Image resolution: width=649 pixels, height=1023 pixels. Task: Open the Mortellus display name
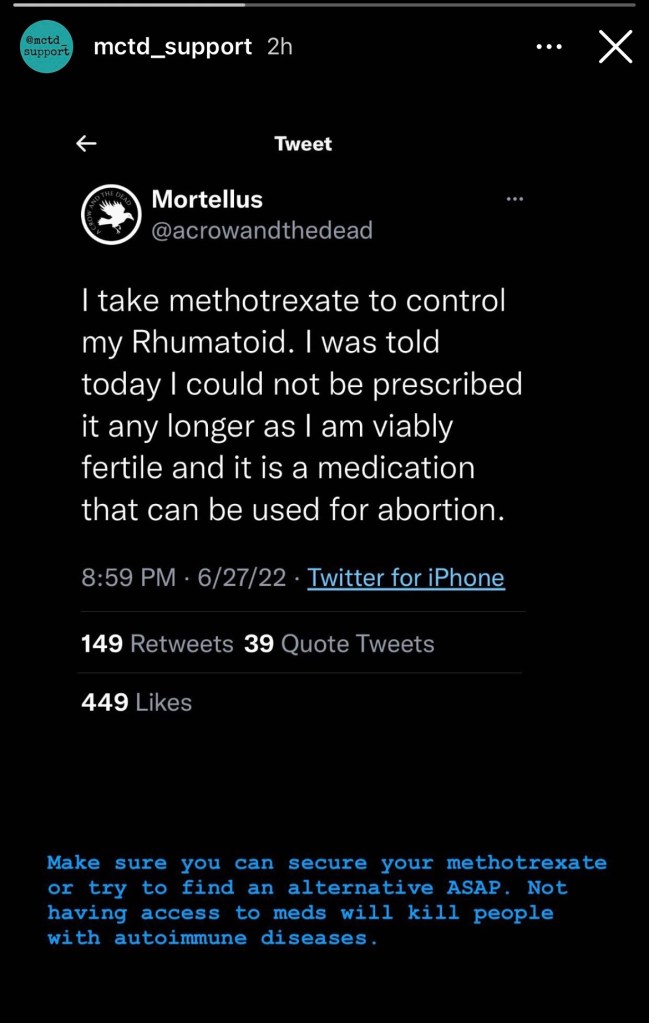[207, 199]
